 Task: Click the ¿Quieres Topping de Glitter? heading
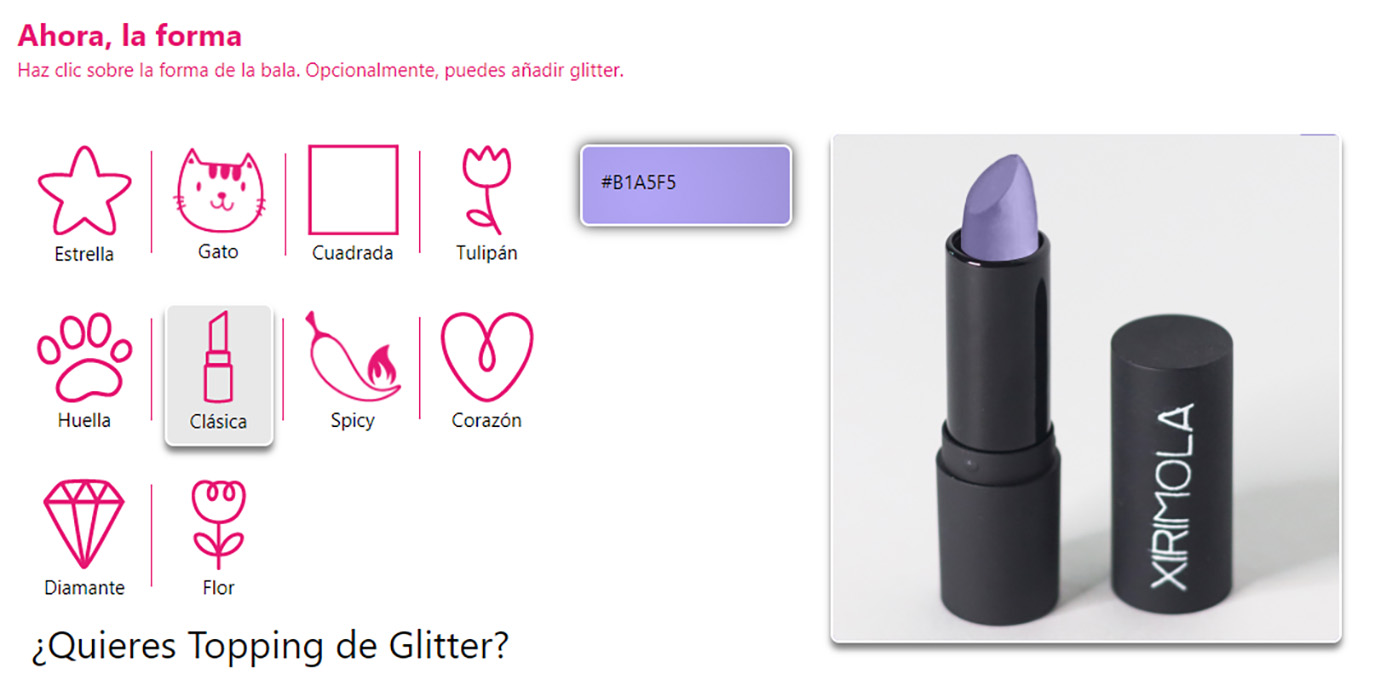[x=269, y=646]
